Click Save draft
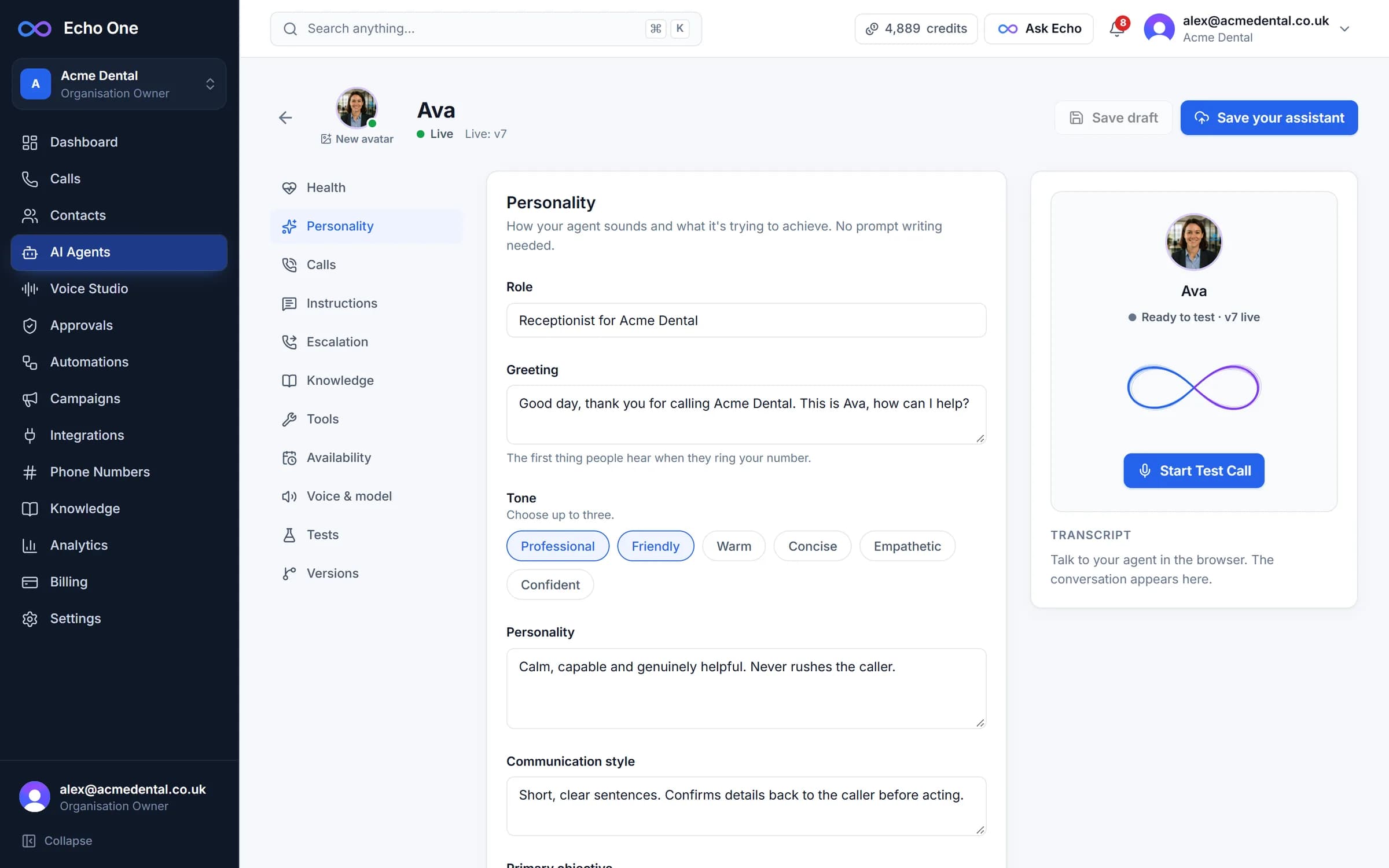The image size is (1389, 868). tap(1113, 117)
